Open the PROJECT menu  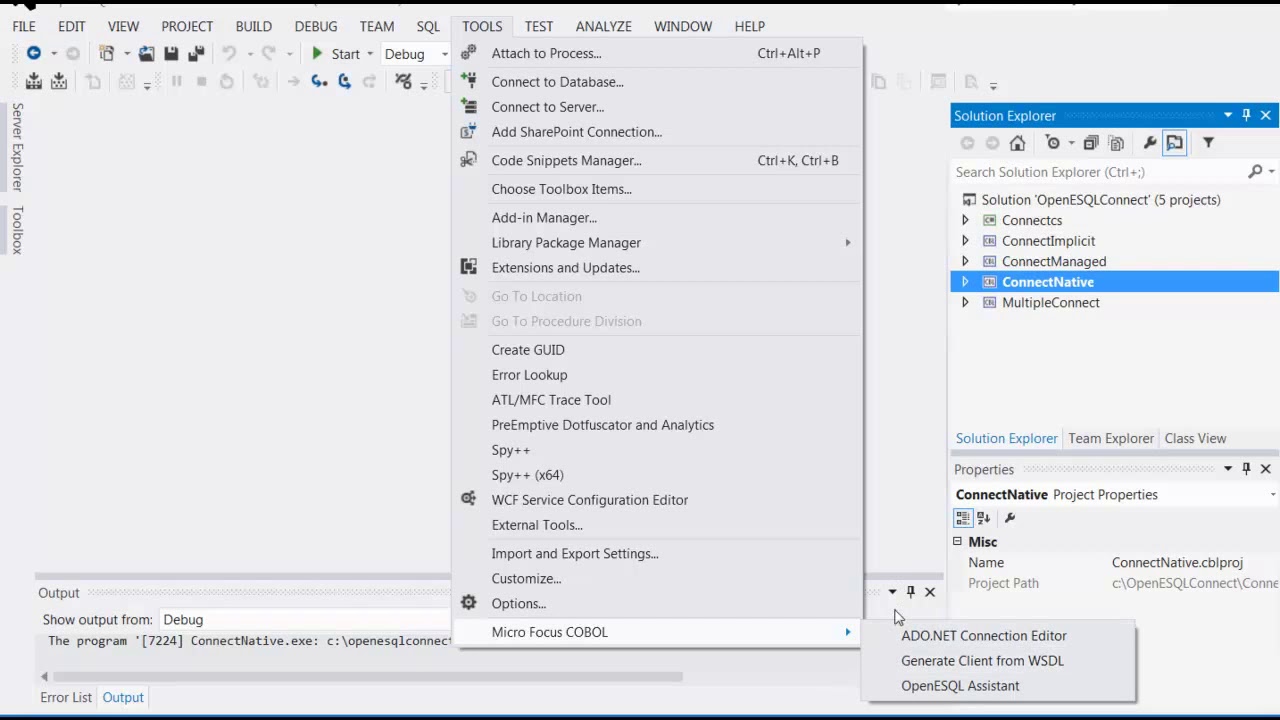[x=187, y=26]
